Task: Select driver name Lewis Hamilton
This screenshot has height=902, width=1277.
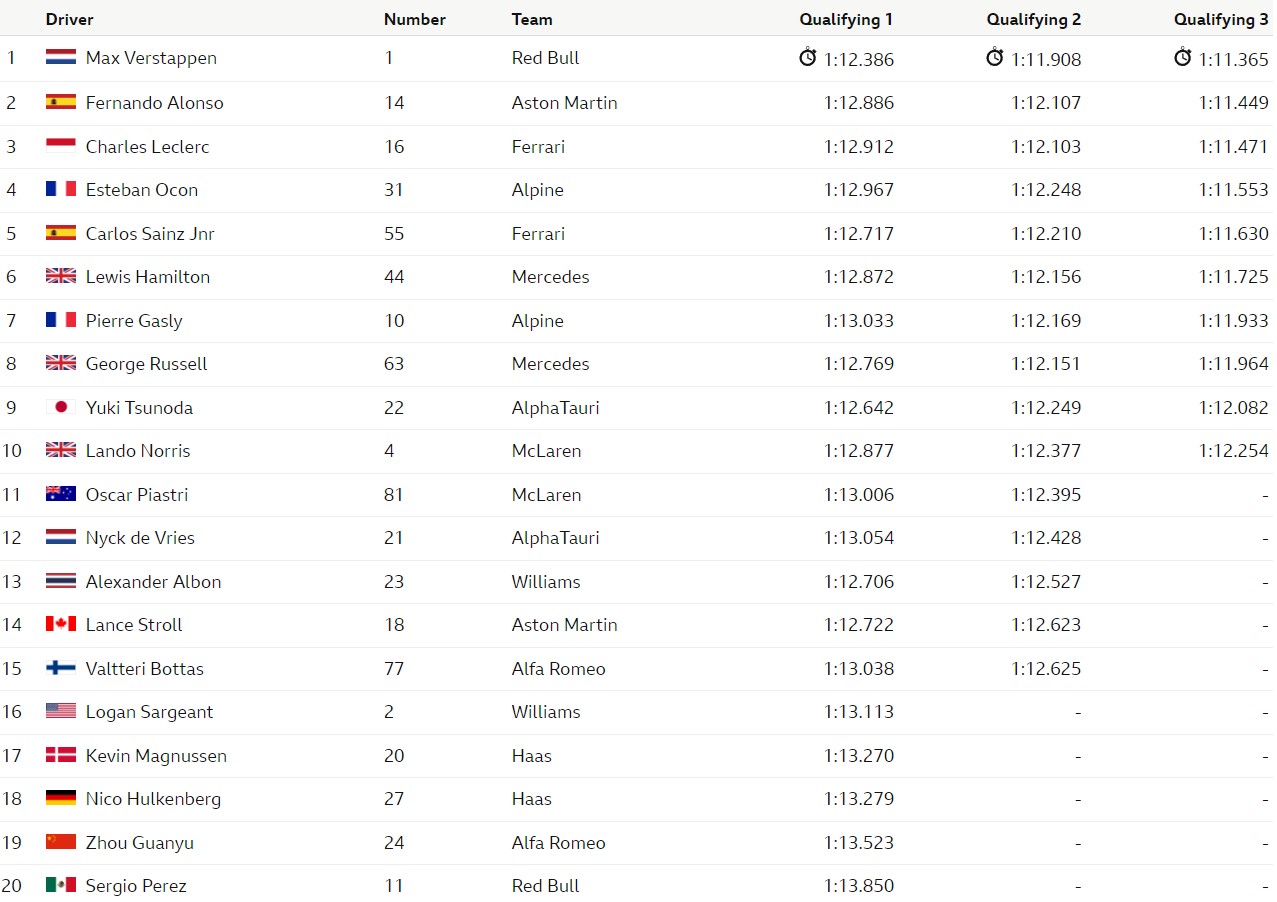Action: pyautogui.click(x=148, y=277)
